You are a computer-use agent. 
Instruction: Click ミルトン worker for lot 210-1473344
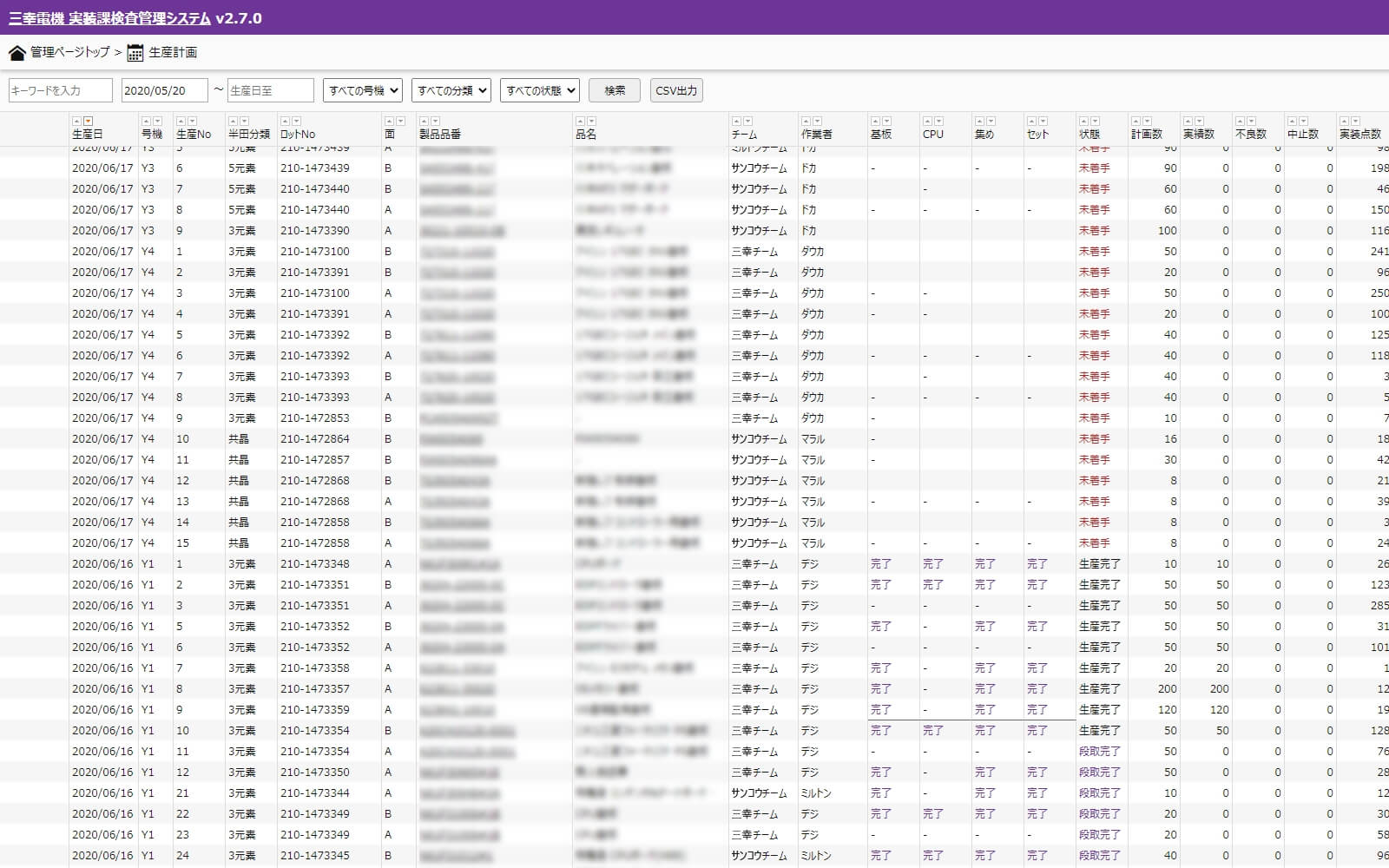(816, 793)
